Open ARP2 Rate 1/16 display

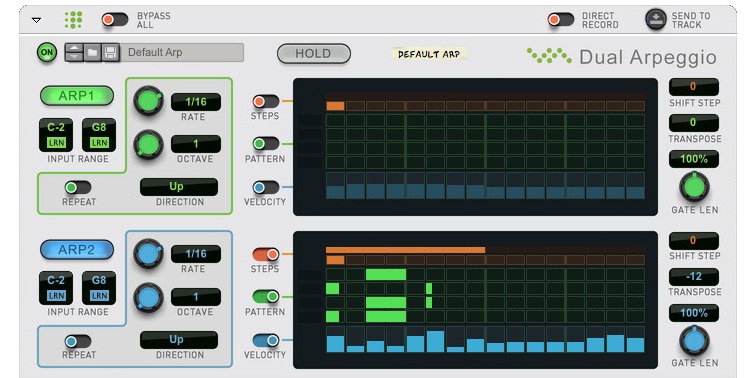click(x=196, y=254)
